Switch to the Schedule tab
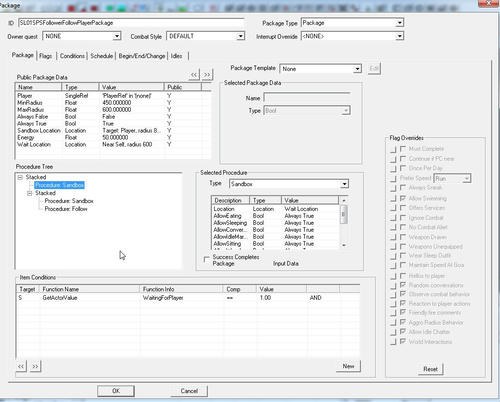The height and width of the screenshot is (402, 500). coord(102,56)
